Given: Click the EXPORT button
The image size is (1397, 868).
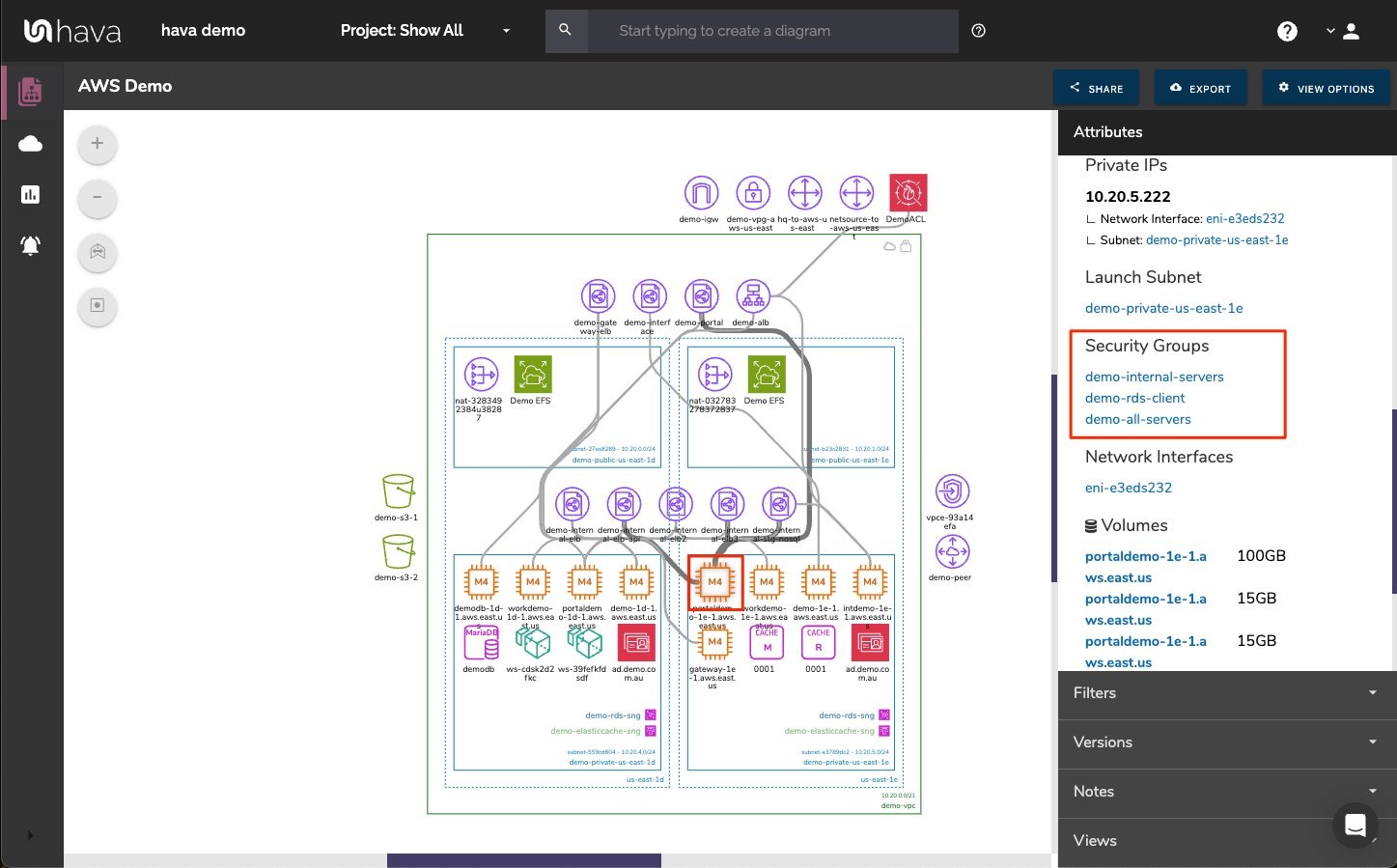Looking at the screenshot, I should click(x=1201, y=87).
